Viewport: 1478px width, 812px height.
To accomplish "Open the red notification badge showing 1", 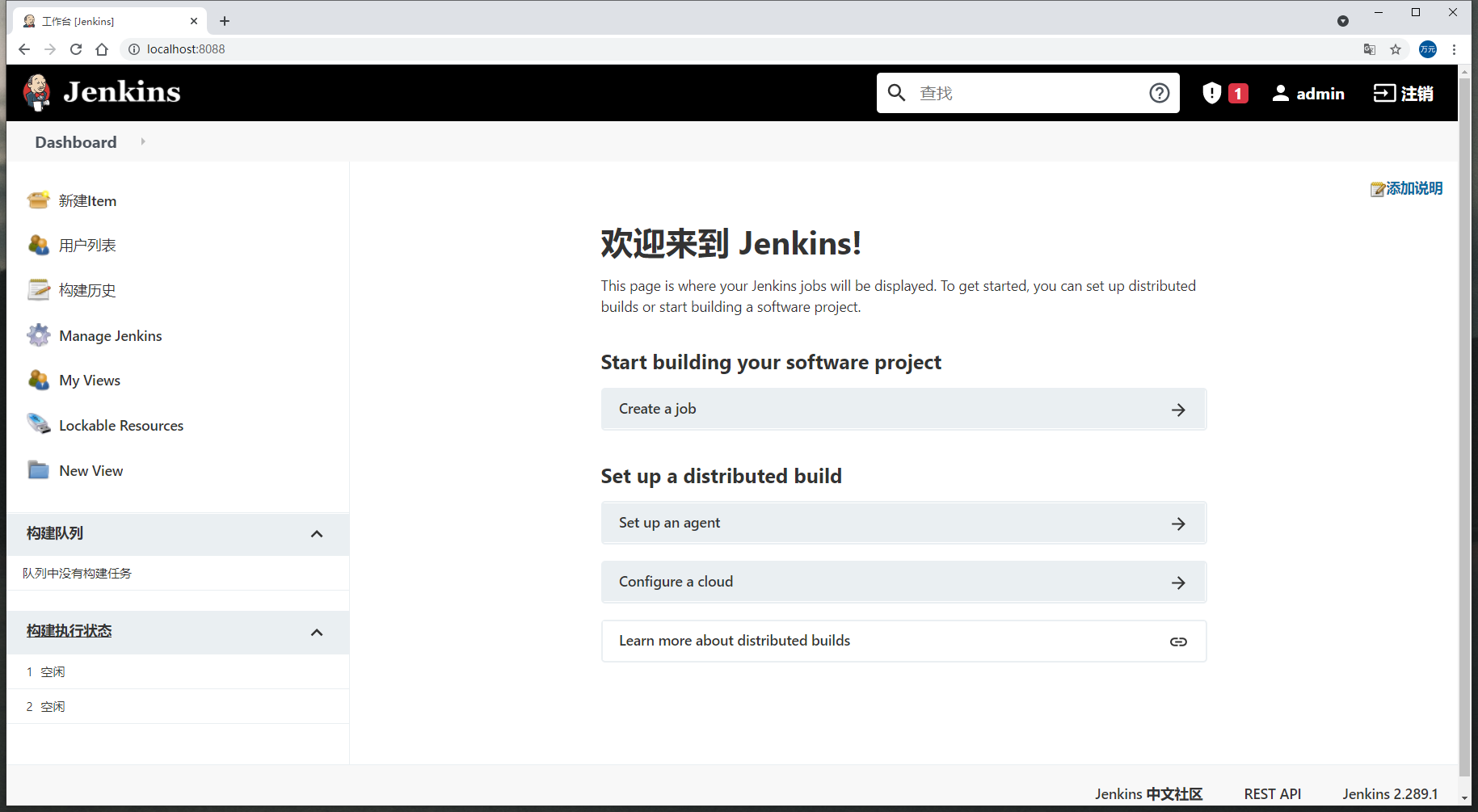I will point(1238,94).
